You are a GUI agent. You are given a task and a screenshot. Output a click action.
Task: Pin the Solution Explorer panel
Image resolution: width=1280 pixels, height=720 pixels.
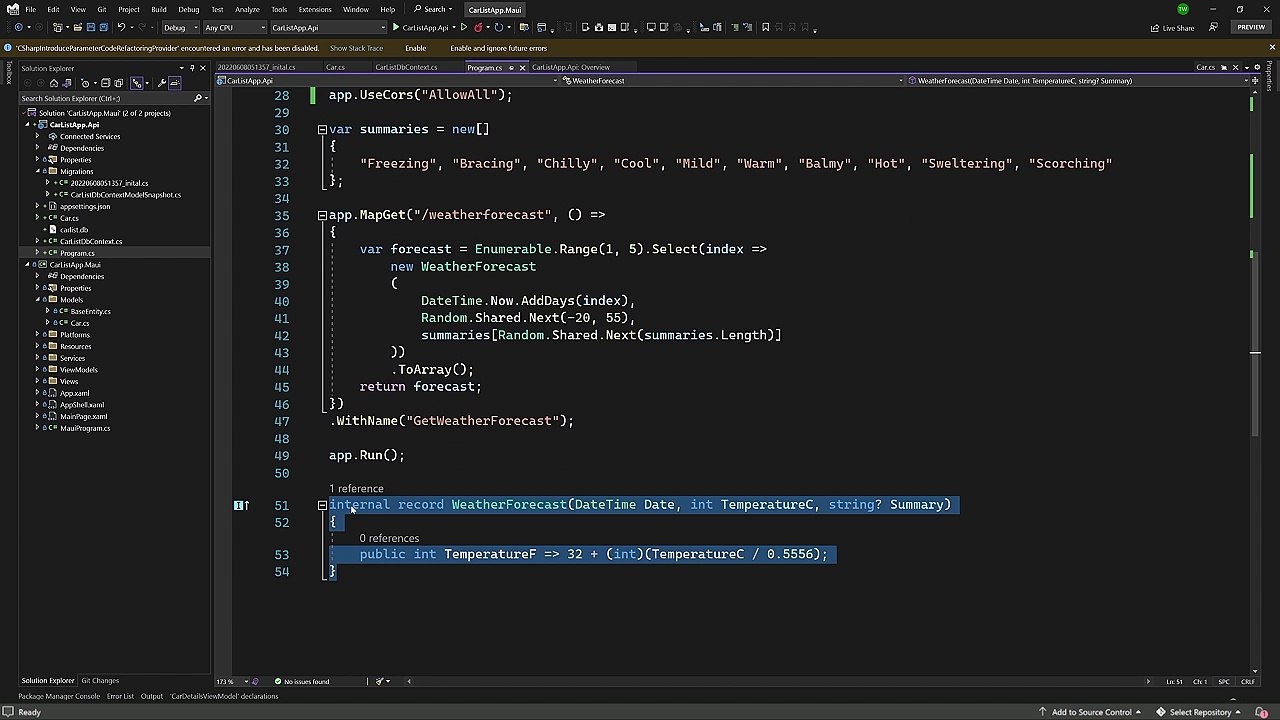coord(192,68)
